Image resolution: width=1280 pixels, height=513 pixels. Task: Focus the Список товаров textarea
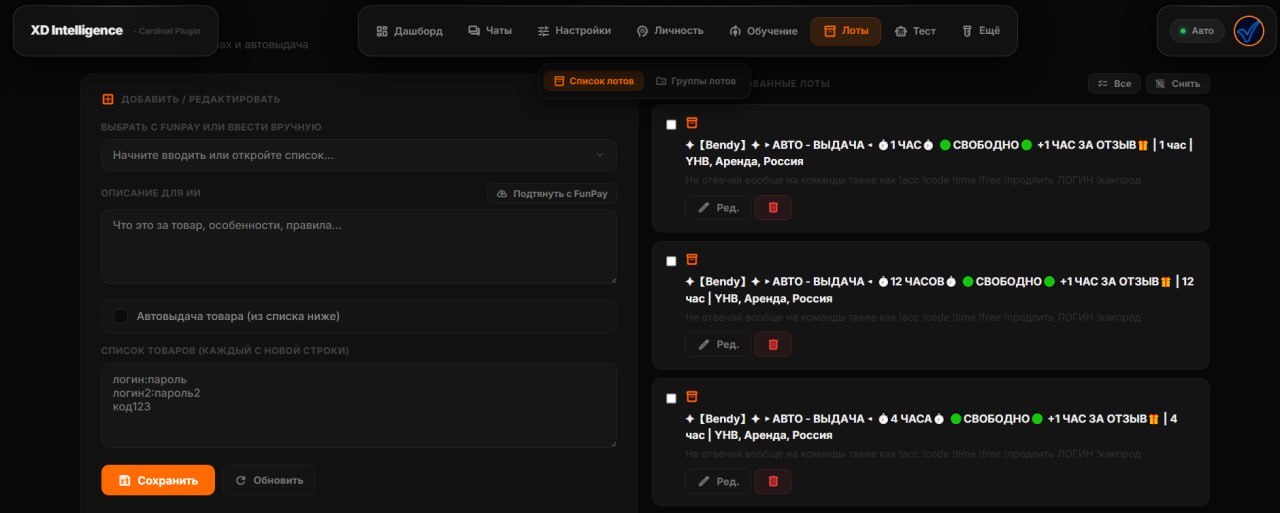coord(359,405)
